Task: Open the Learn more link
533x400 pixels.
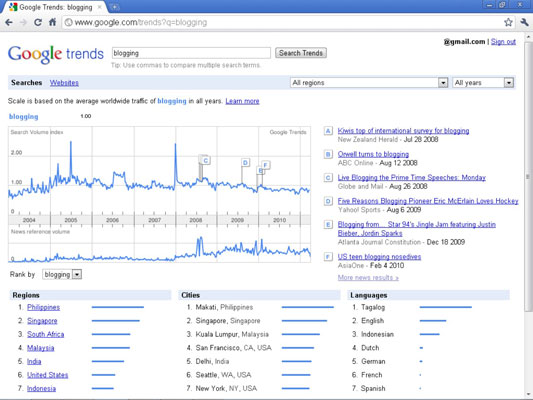Action: [242, 101]
